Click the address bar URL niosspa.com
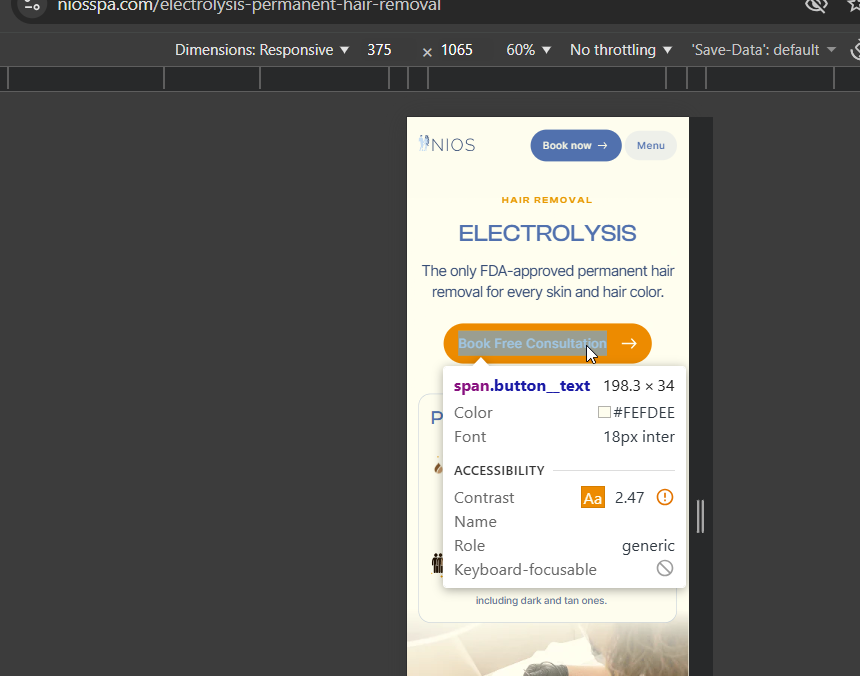Image resolution: width=860 pixels, height=676 pixels. tap(249, 6)
